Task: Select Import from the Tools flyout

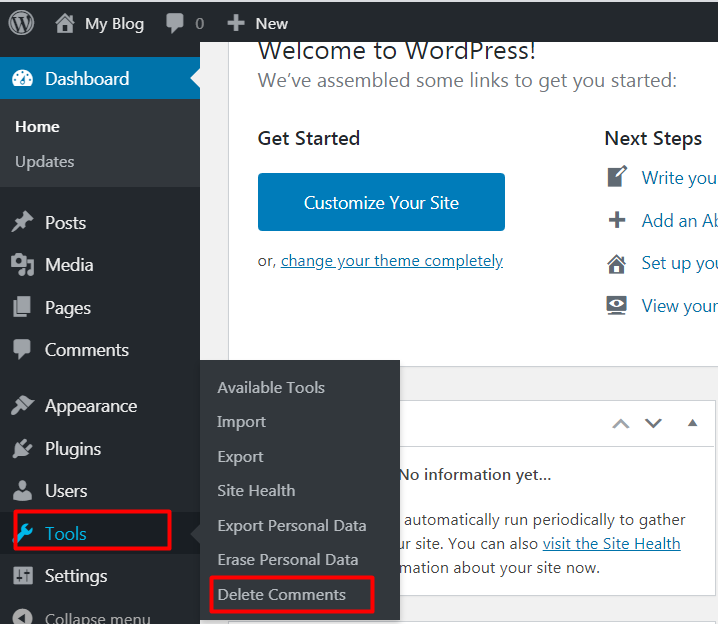Action: 241,422
